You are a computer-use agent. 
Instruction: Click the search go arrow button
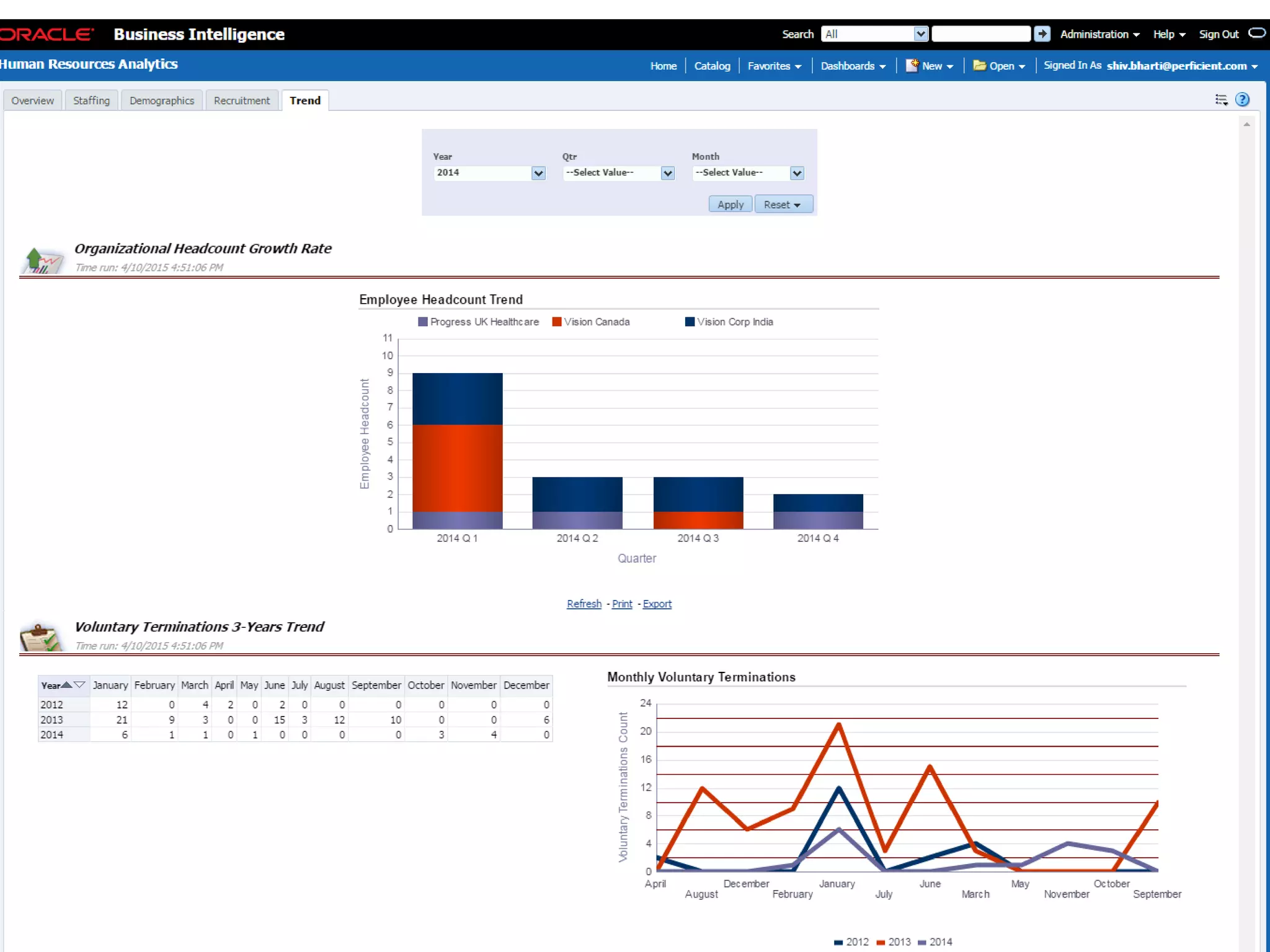(x=1042, y=34)
